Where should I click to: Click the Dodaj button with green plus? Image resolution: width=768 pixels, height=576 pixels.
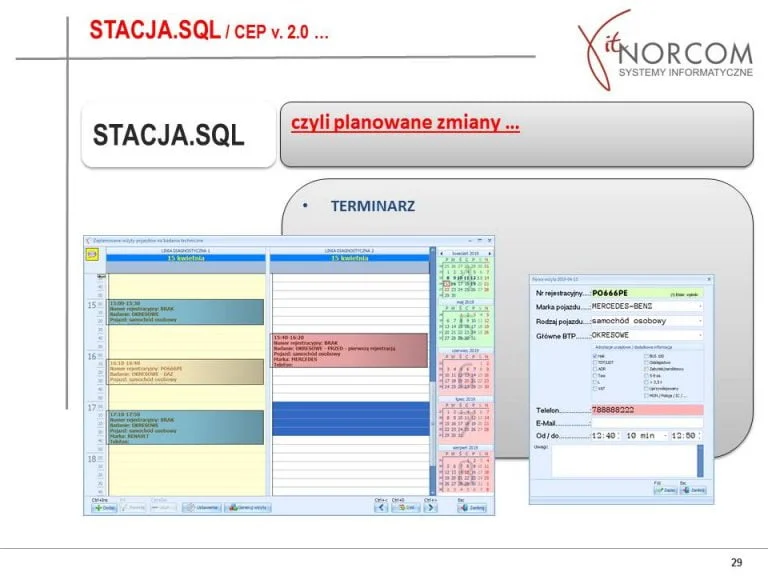(x=104, y=508)
